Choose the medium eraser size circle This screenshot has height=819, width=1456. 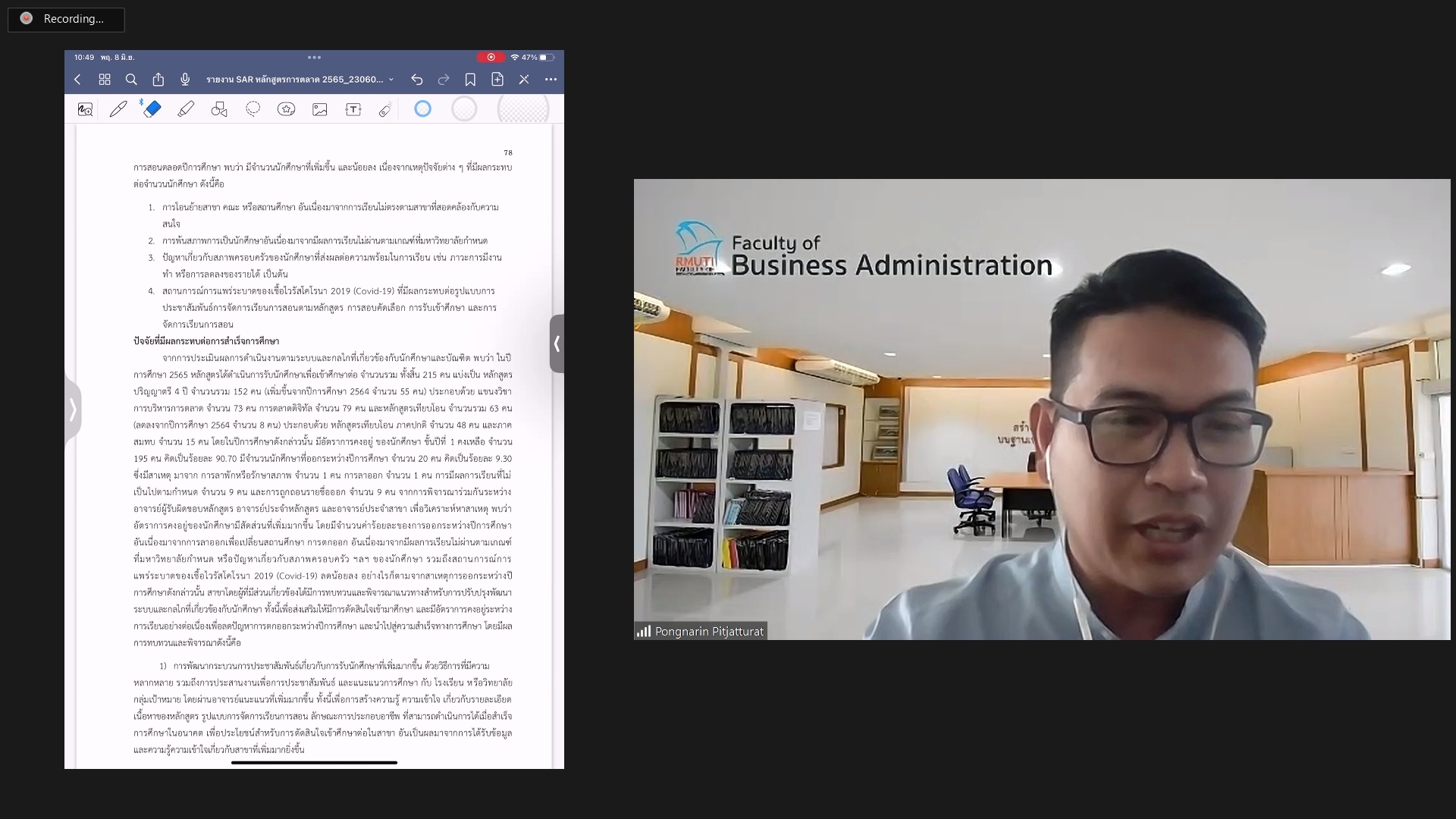pos(464,108)
